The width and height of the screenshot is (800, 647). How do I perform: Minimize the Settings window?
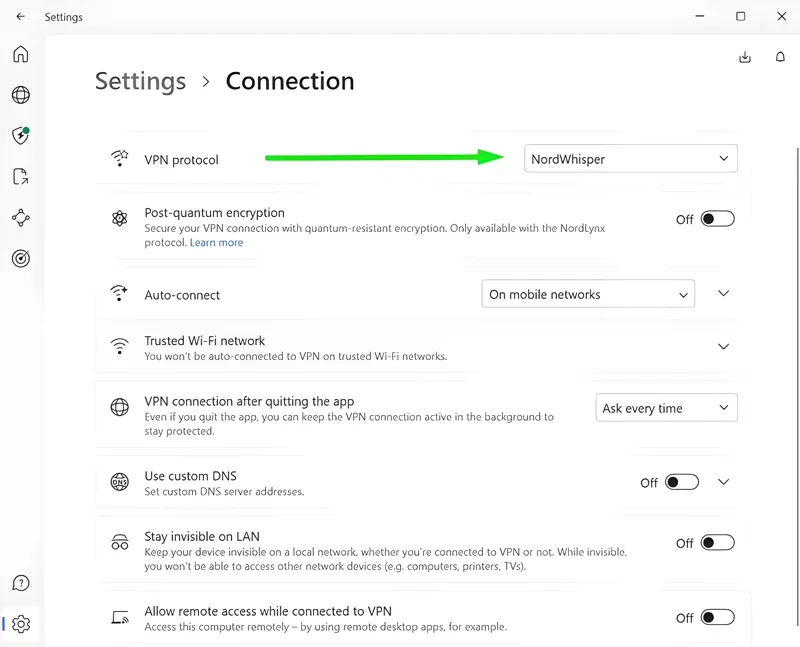700,16
